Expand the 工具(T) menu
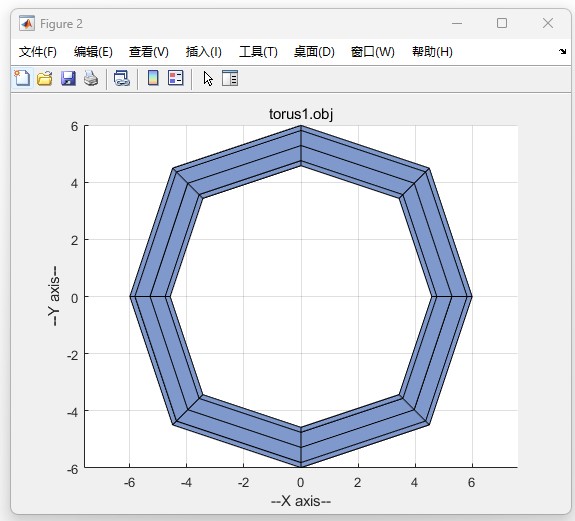This screenshot has height=521, width=575. click(258, 52)
